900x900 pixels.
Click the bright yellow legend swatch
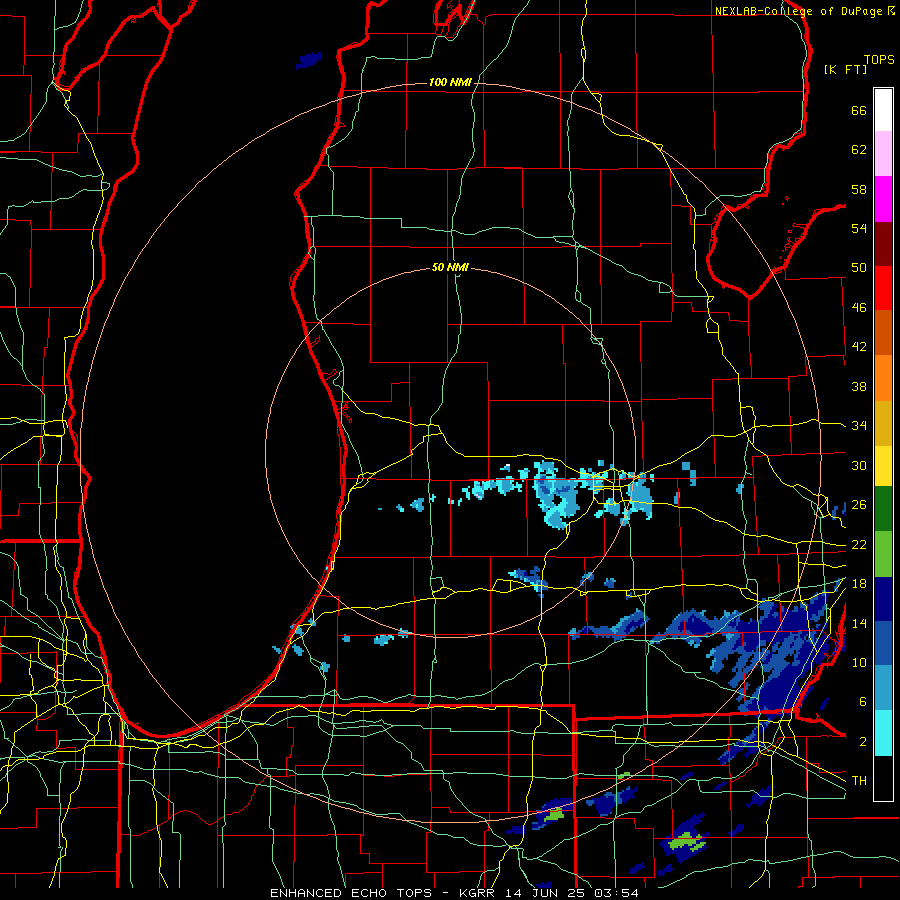(x=883, y=466)
